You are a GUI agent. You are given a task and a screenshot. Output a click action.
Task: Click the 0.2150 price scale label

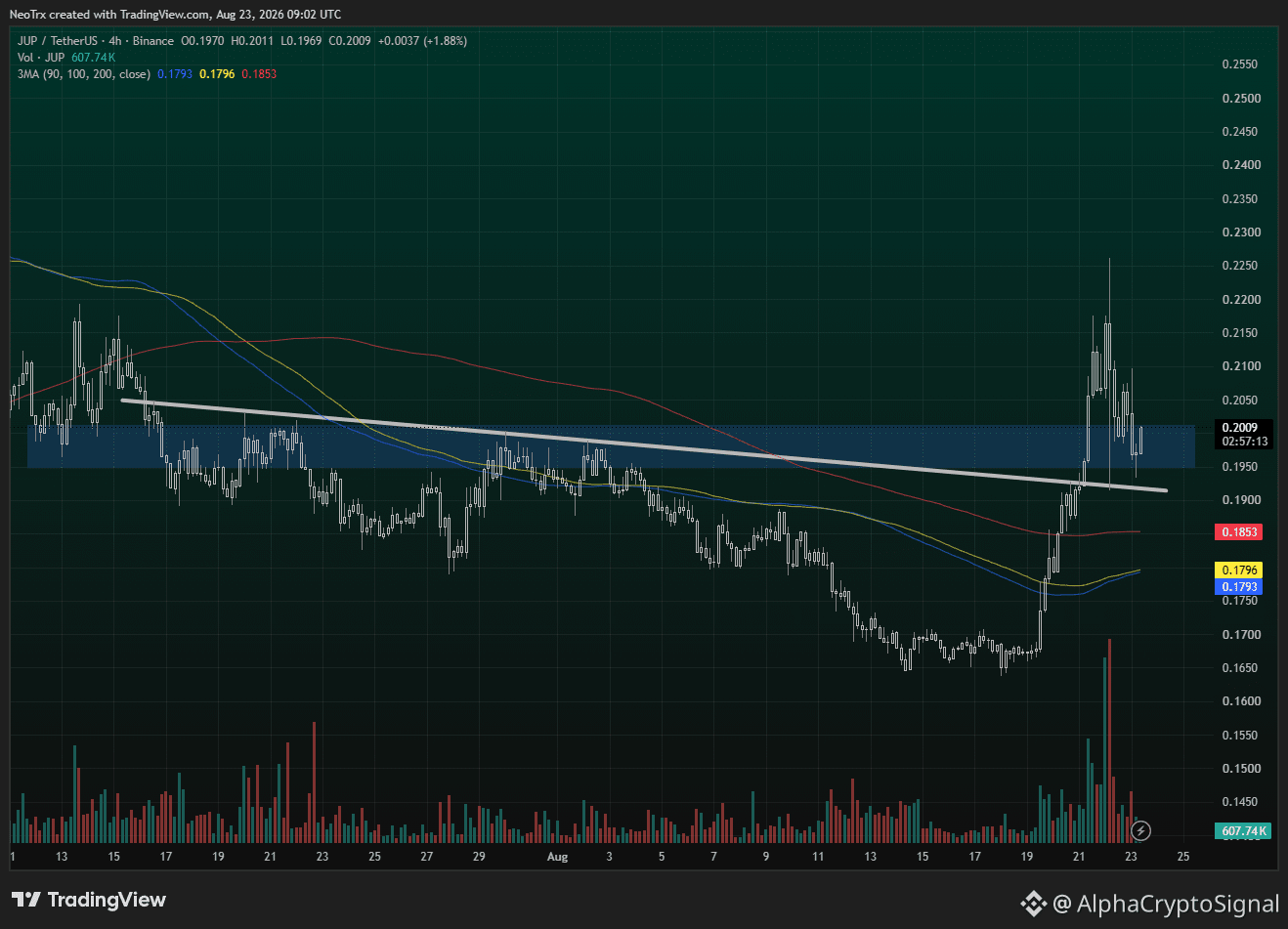pyautogui.click(x=1240, y=333)
